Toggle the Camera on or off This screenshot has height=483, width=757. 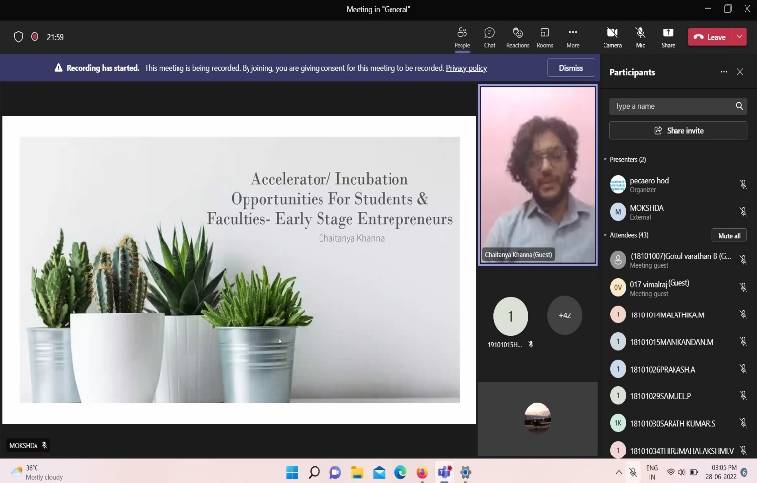(x=612, y=36)
